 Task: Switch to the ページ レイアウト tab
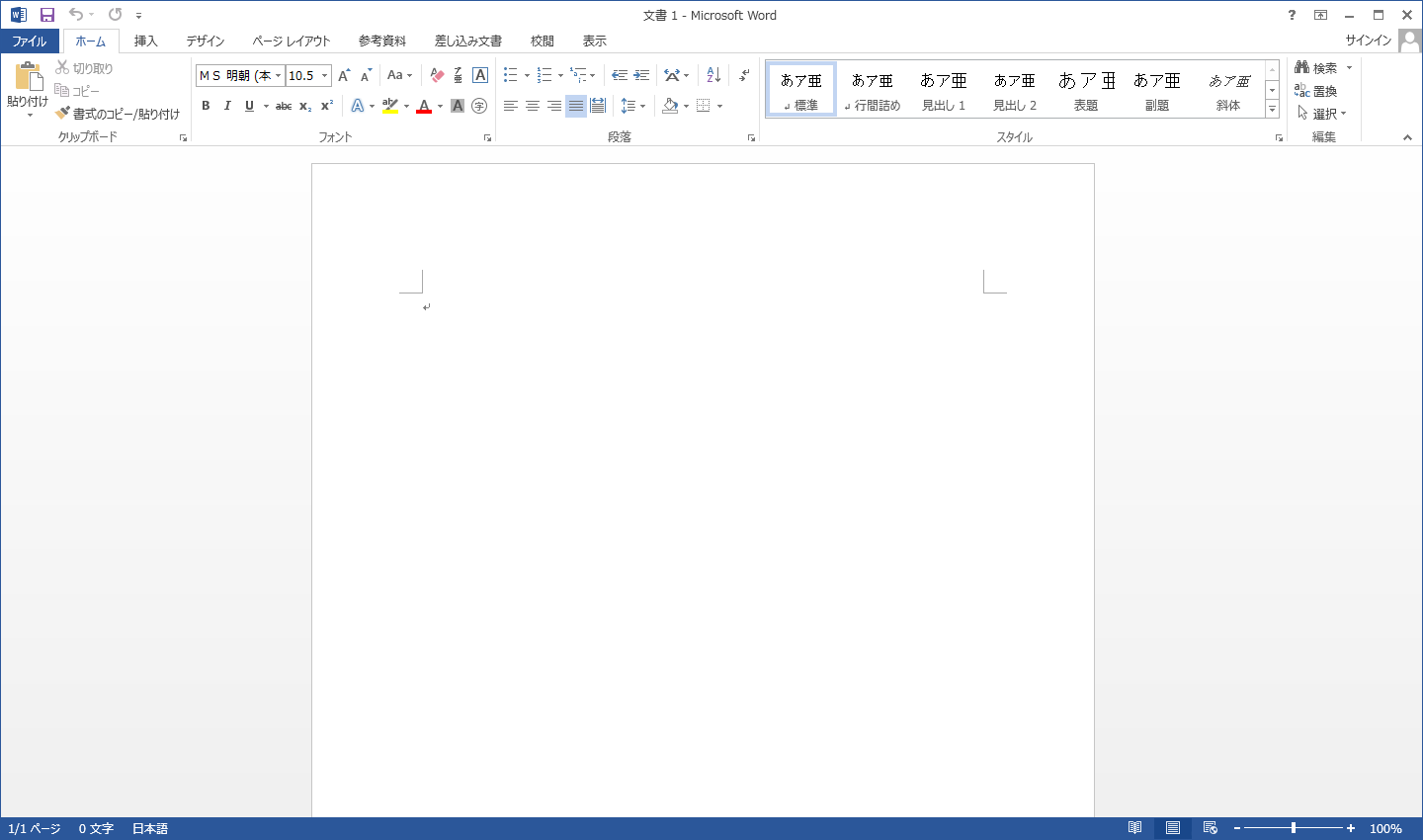tap(291, 41)
